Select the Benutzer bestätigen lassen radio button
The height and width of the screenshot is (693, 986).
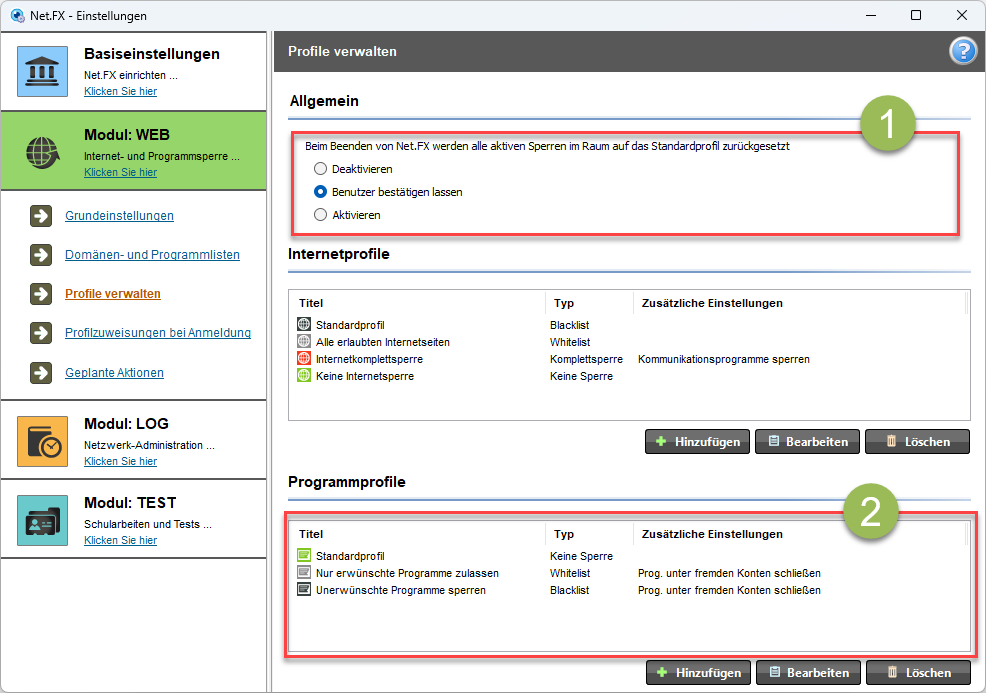[320, 192]
